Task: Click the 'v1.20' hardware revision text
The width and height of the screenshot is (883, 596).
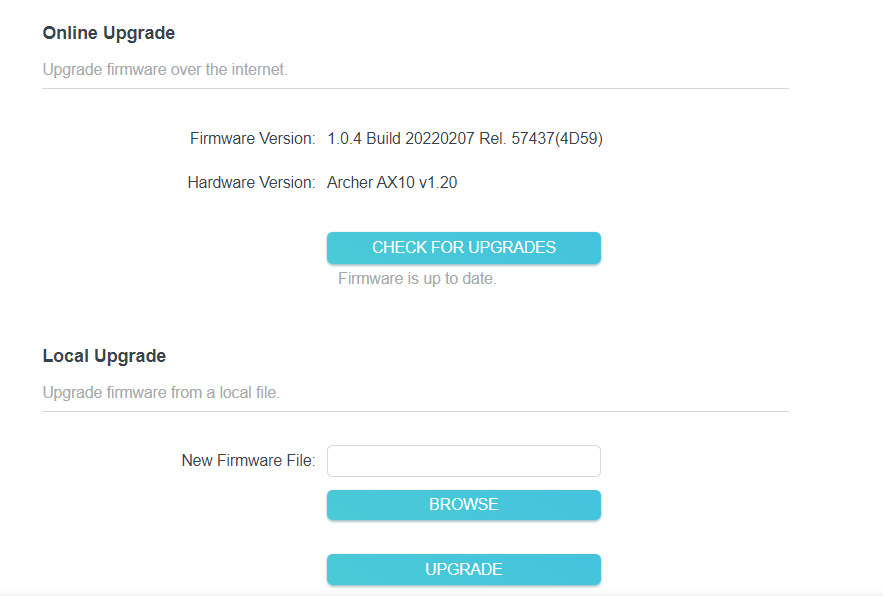Action: (438, 183)
